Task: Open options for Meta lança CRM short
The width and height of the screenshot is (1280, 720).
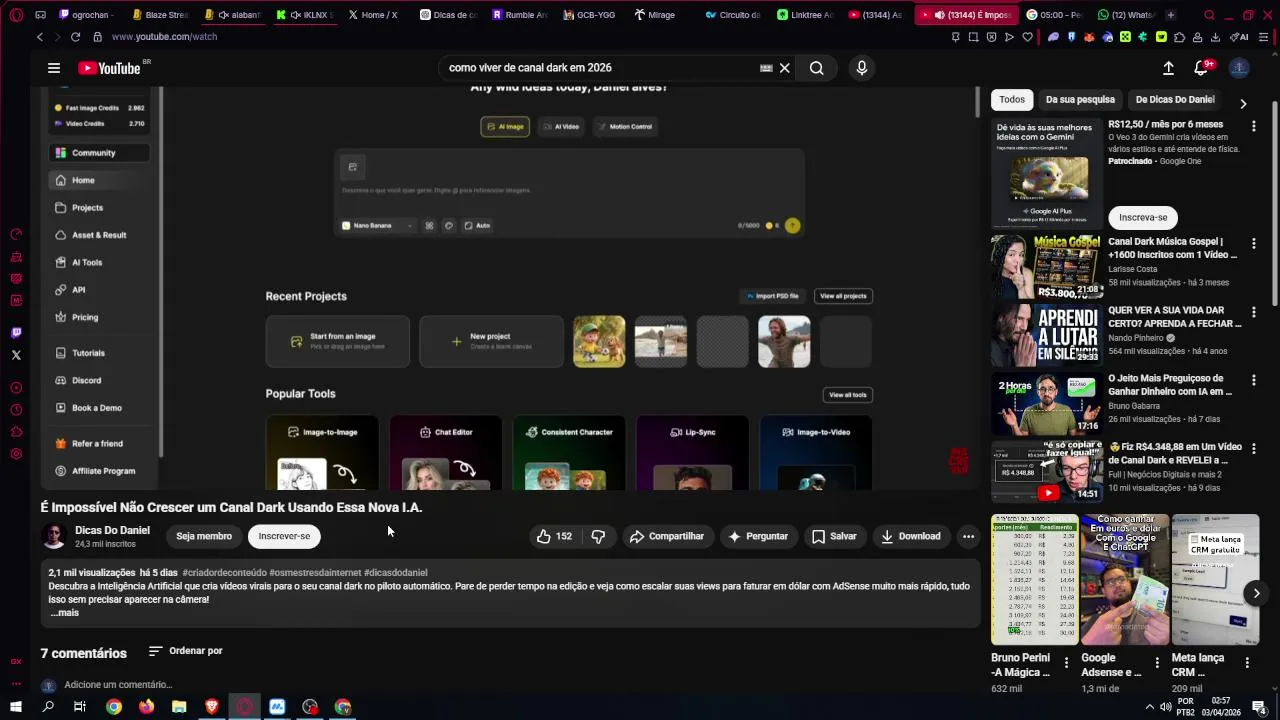Action: tap(1247, 663)
